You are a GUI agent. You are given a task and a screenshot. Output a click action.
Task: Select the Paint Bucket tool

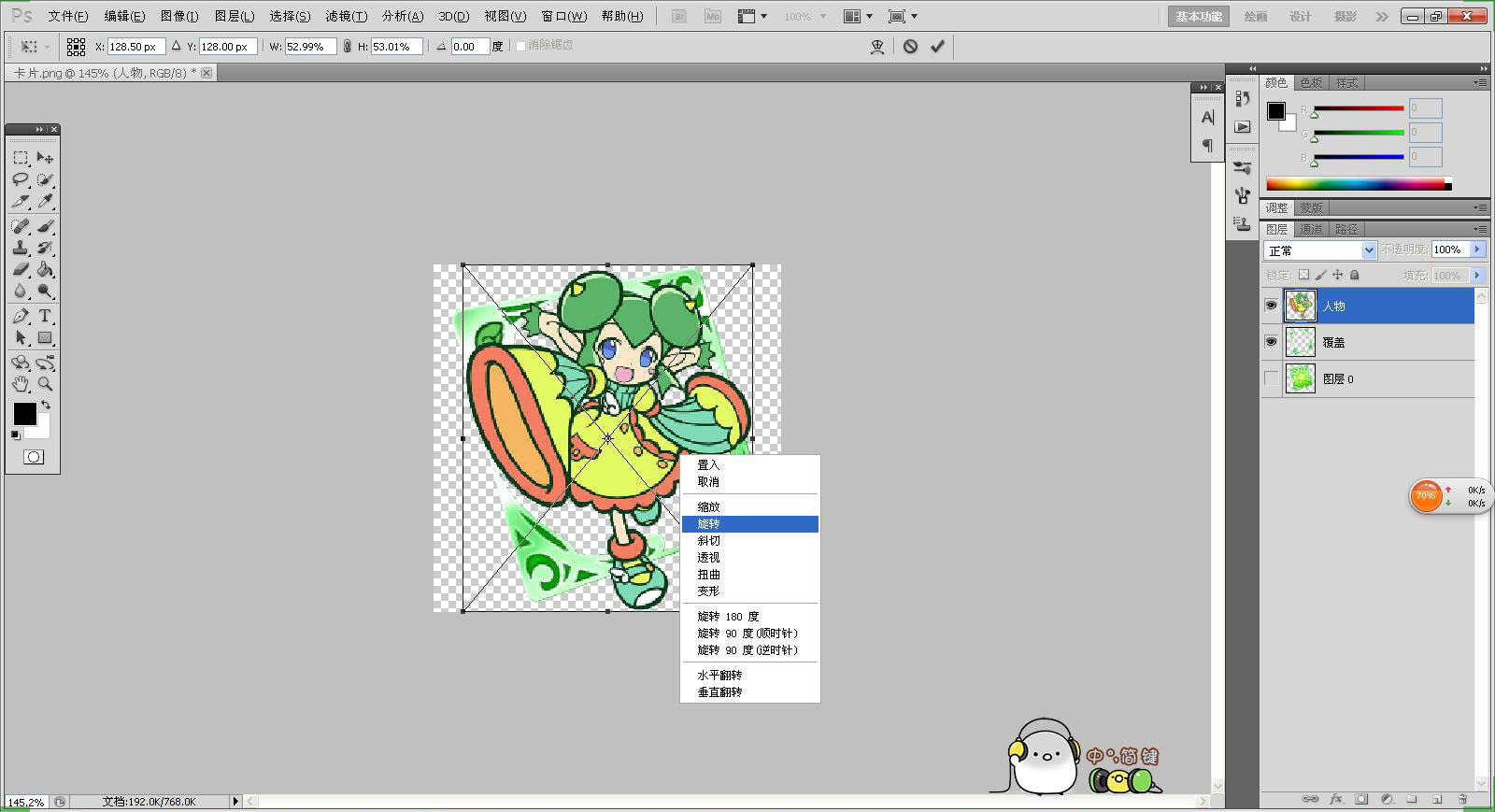tap(45, 269)
